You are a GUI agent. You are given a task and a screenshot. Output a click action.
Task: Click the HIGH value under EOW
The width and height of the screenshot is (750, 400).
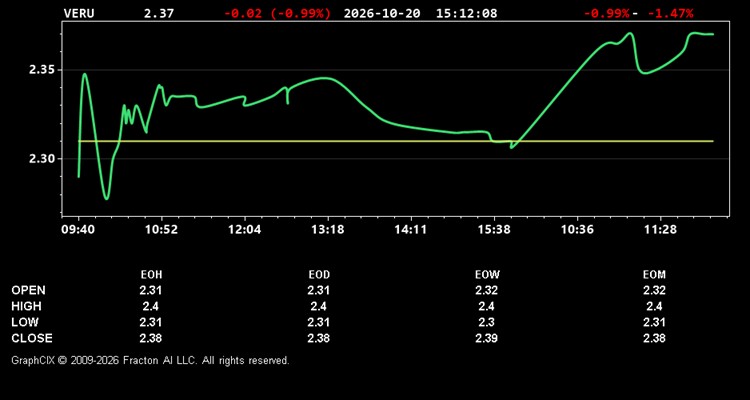pyautogui.click(x=487, y=306)
